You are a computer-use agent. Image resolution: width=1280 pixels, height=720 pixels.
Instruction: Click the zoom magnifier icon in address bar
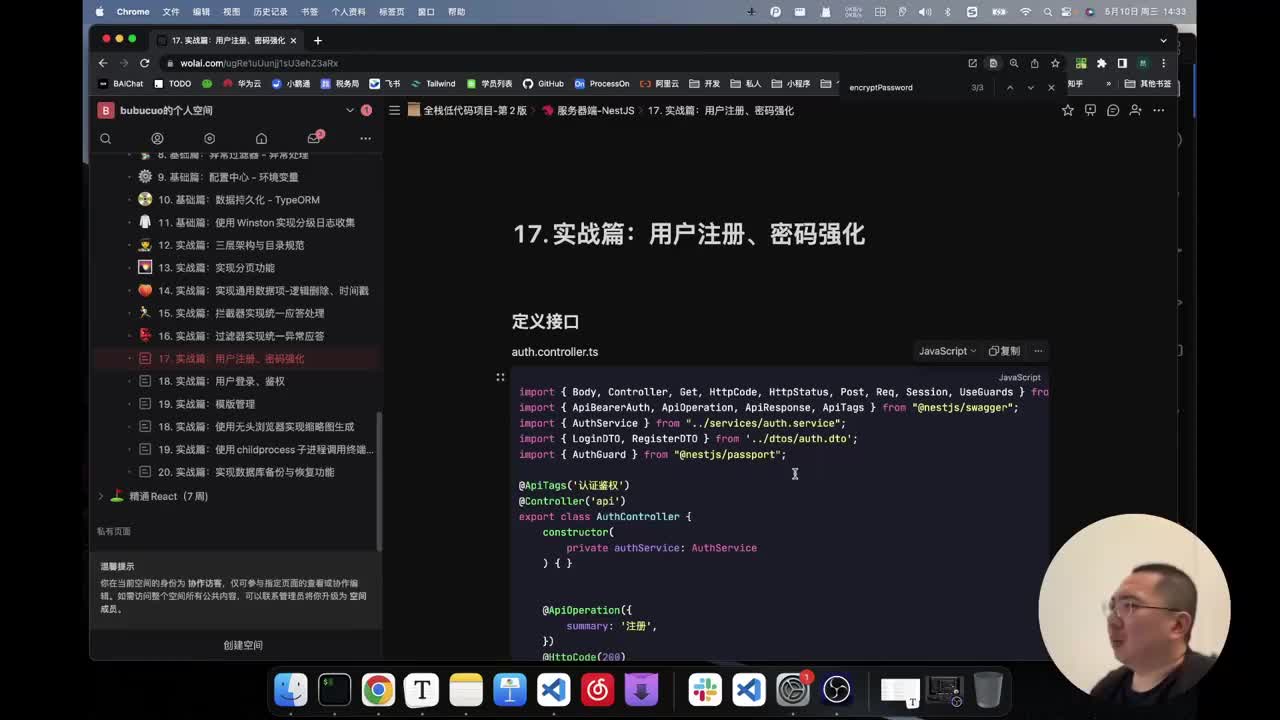click(x=1013, y=63)
